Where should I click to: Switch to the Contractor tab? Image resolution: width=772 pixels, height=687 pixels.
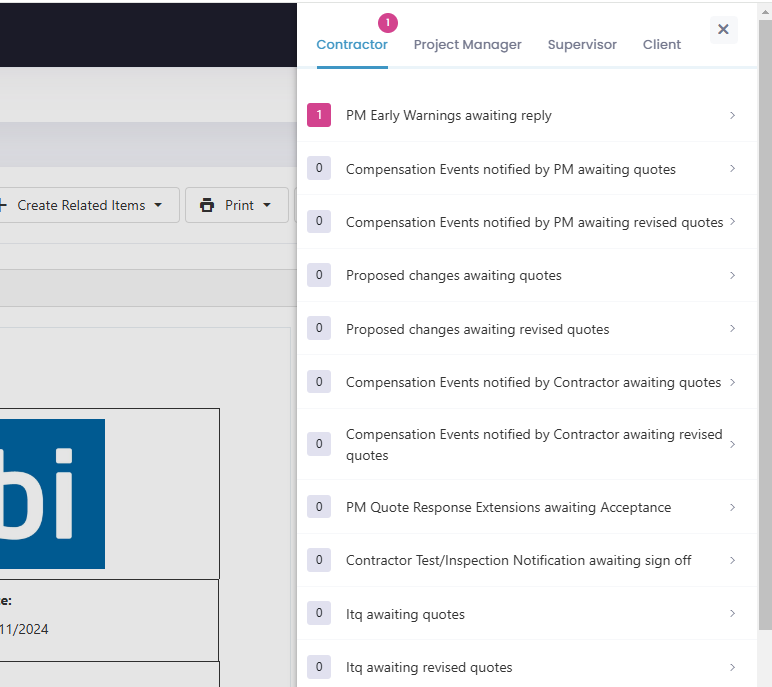(352, 44)
